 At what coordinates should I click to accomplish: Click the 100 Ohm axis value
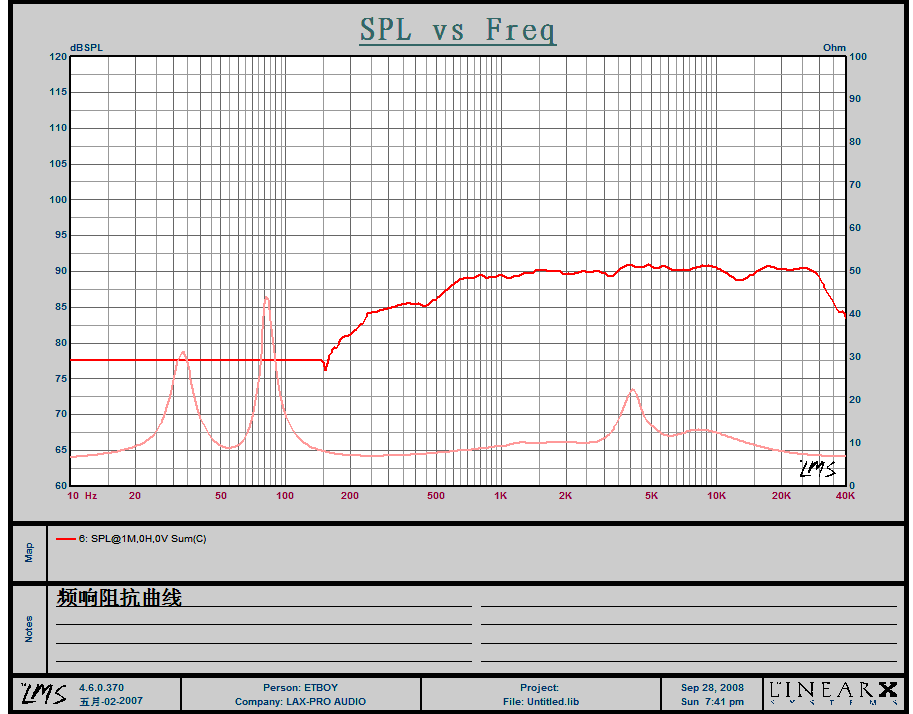coord(858,57)
